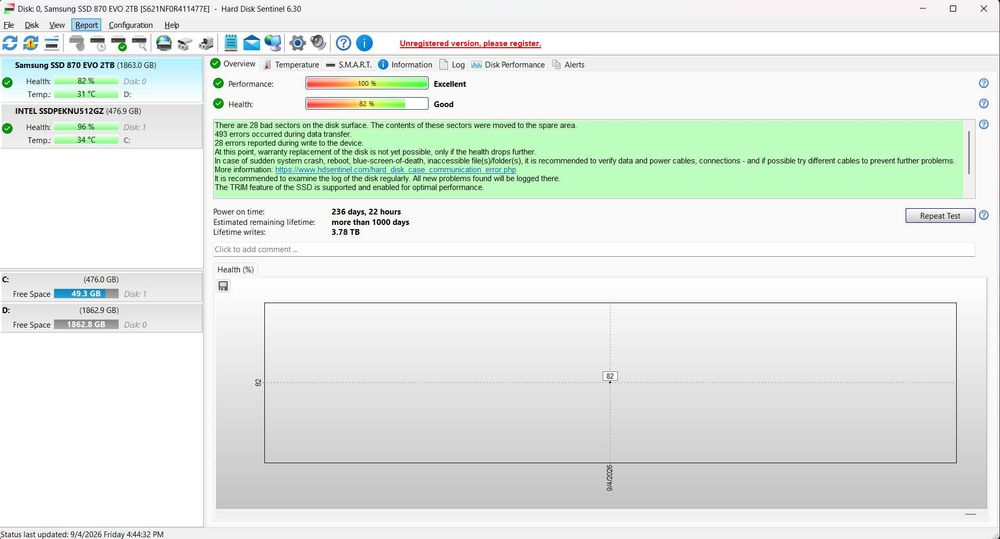Click the 'more than 1000 days' value

[x=370, y=222]
